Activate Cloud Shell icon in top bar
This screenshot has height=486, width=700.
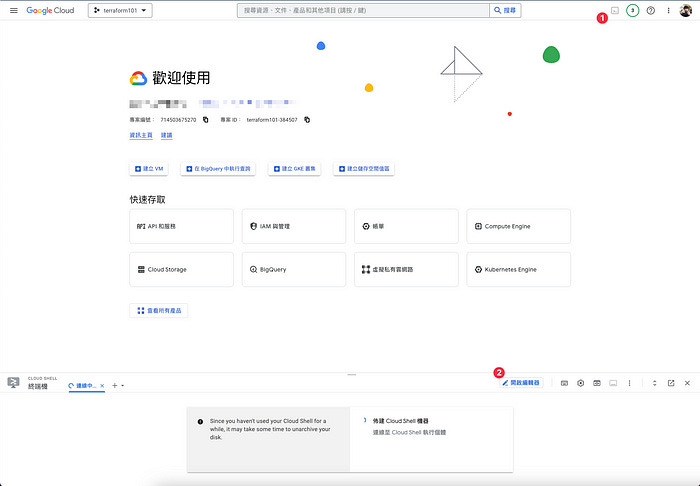(615, 10)
